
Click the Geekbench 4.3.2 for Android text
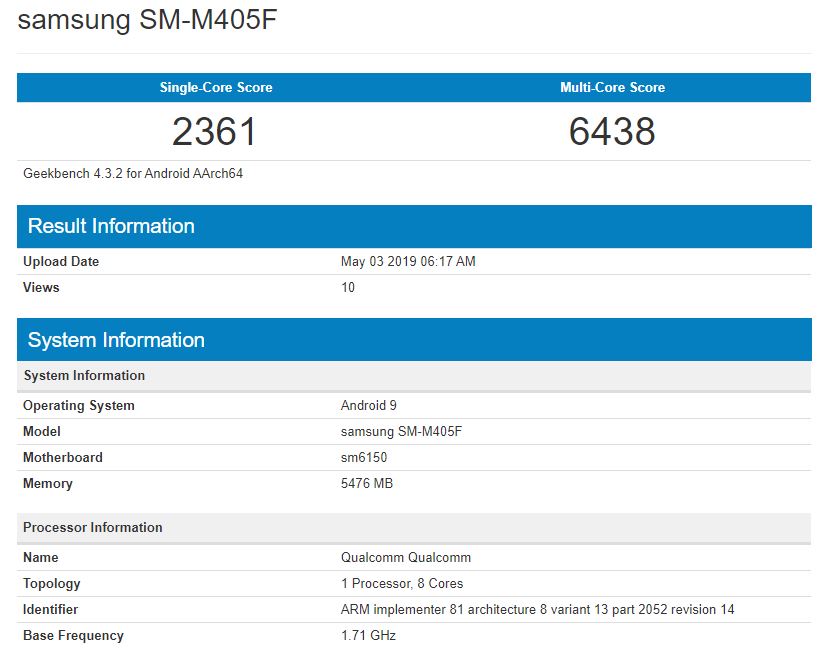133,174
